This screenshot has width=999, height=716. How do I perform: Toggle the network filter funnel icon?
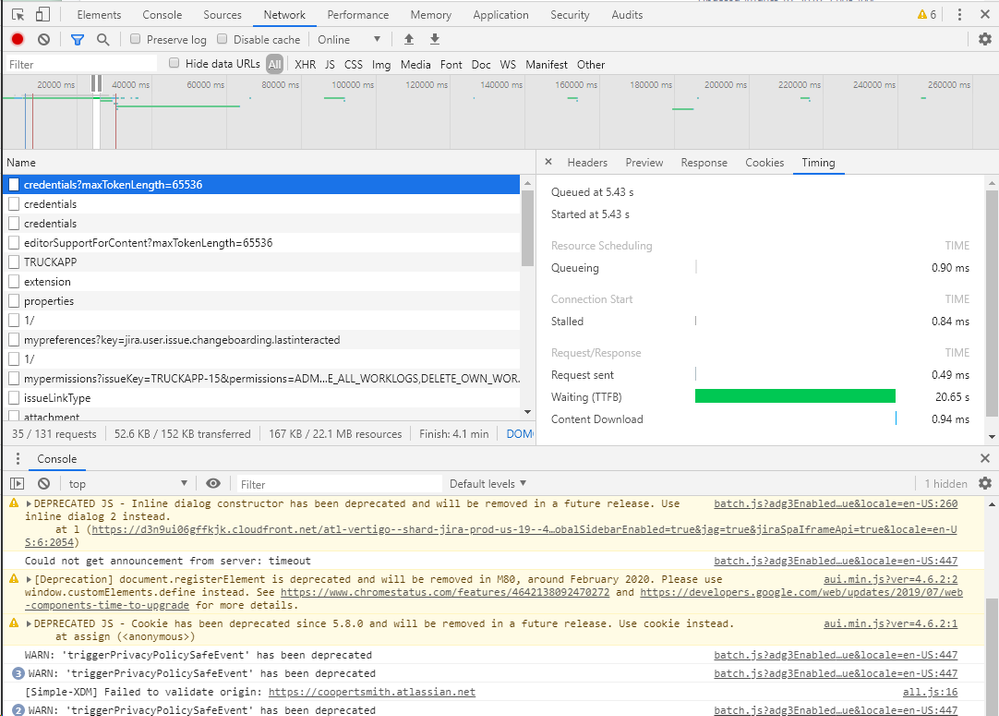(77, 39)
